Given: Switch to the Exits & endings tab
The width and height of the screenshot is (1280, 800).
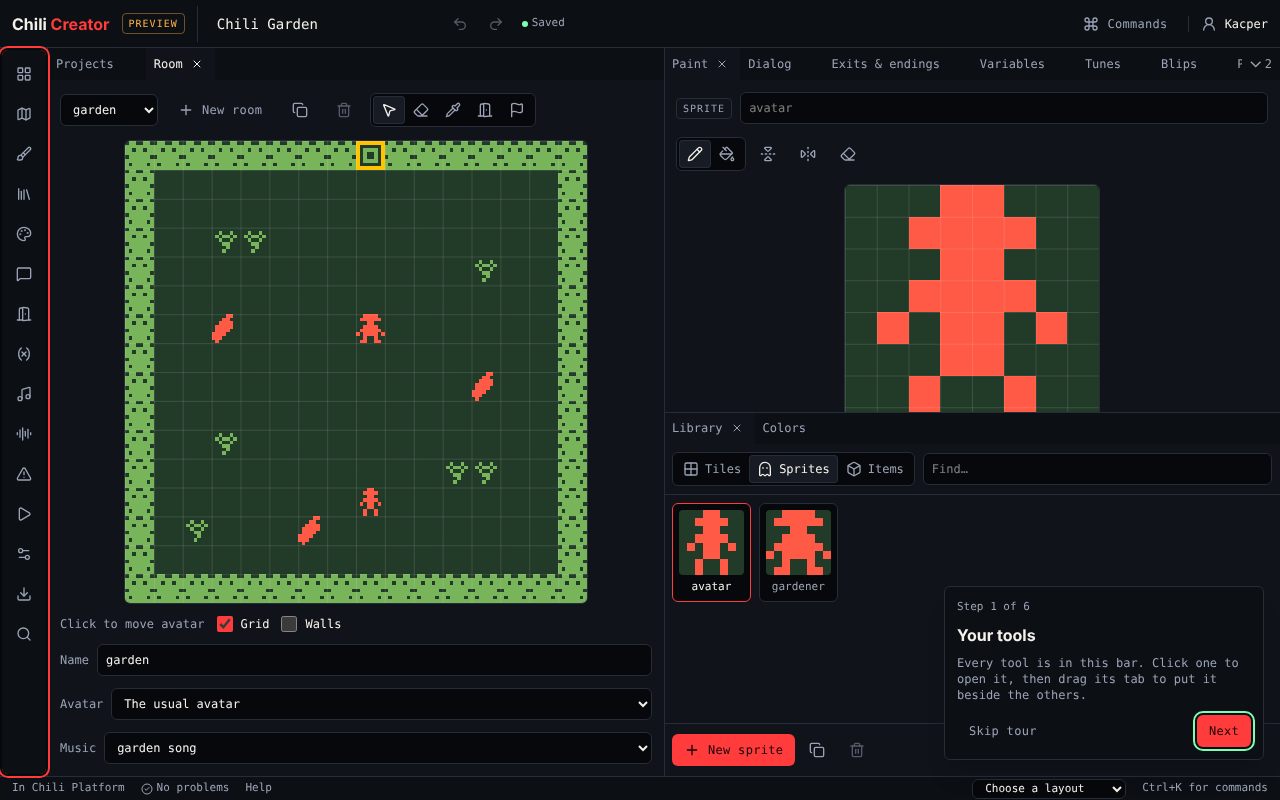Looking at the screenshot, I should pyautogui.click(x=885, y=64).
